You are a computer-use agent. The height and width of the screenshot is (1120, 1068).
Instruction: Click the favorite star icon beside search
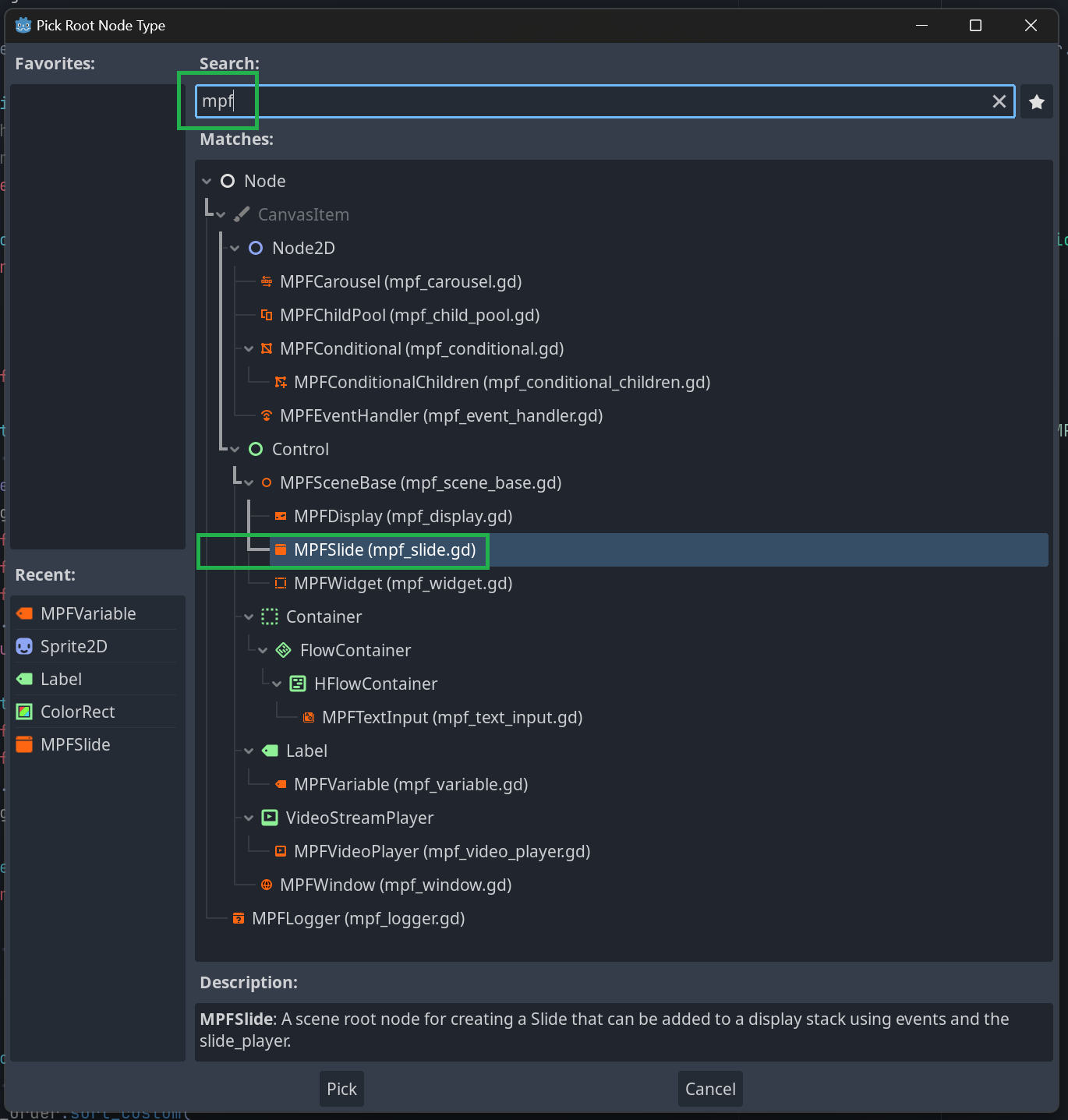pyautogui.click(x=1036, y=102)
